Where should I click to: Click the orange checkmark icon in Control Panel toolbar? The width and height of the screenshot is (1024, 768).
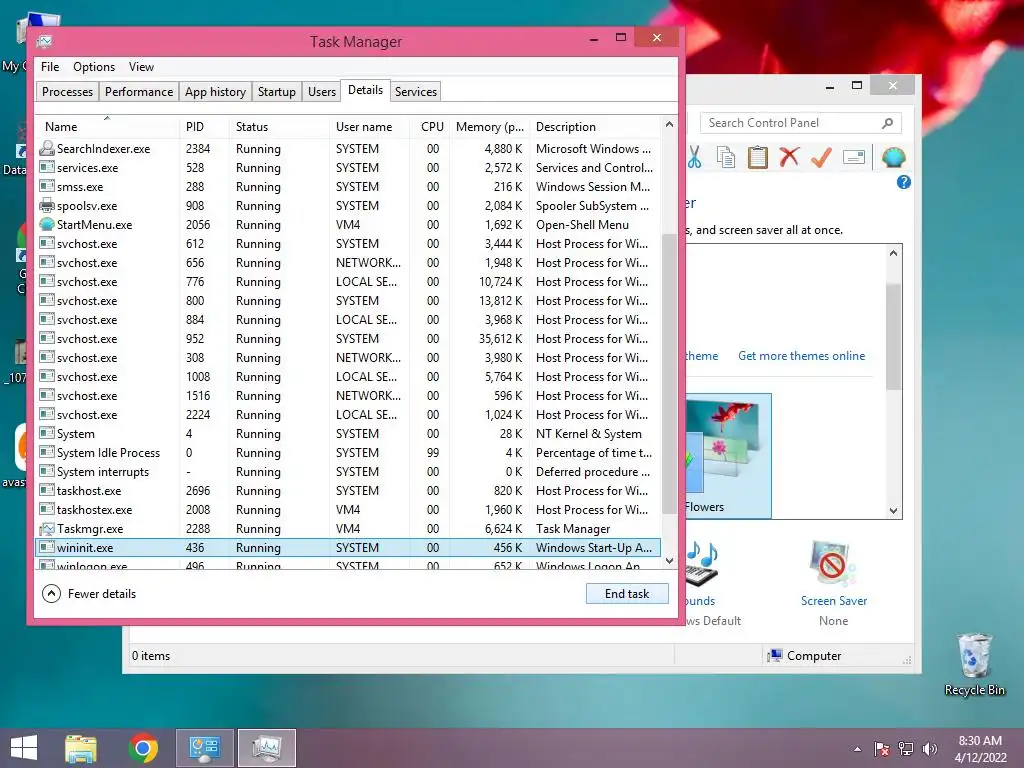[821, 157]
